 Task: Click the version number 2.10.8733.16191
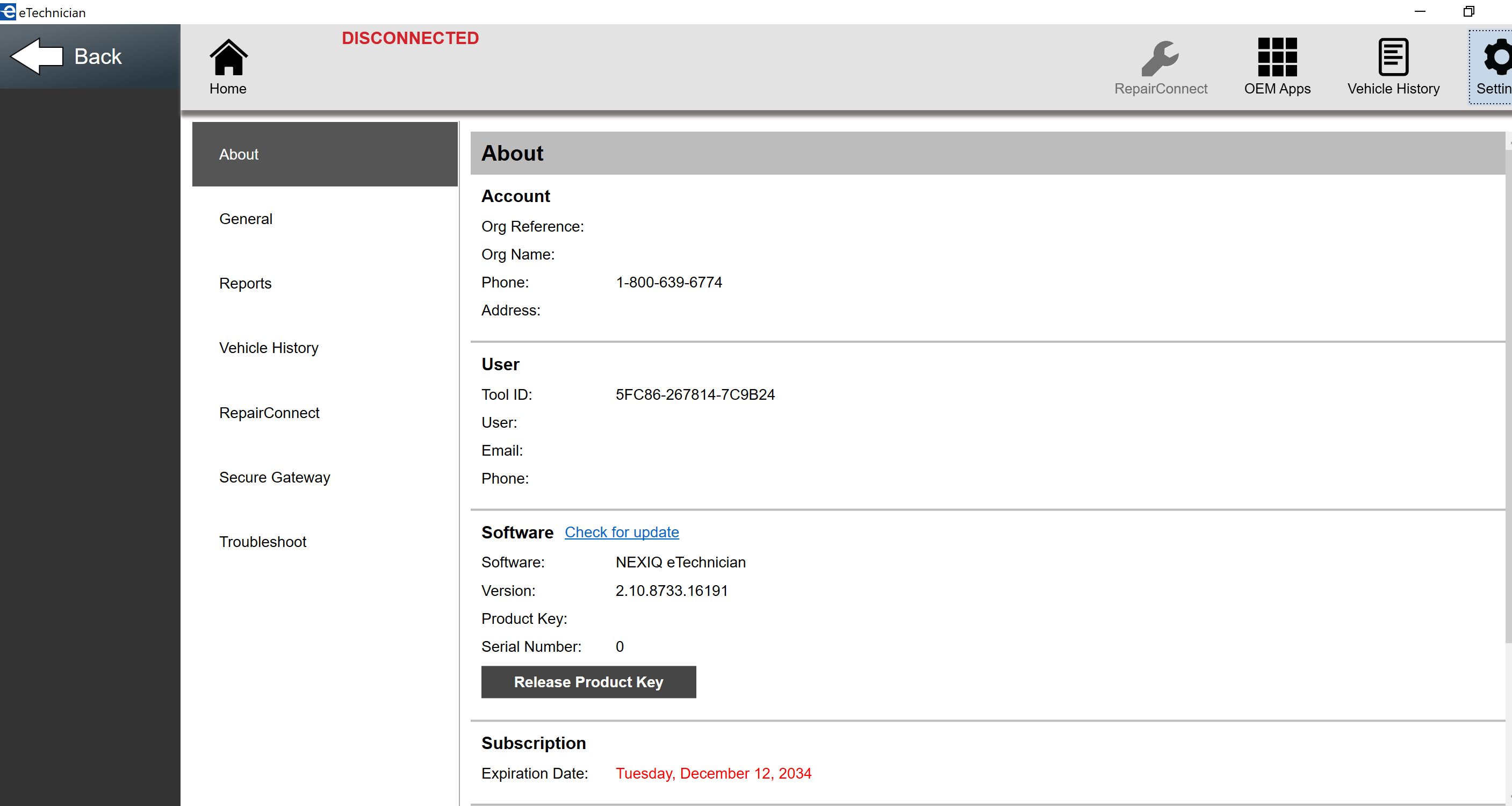672,591
